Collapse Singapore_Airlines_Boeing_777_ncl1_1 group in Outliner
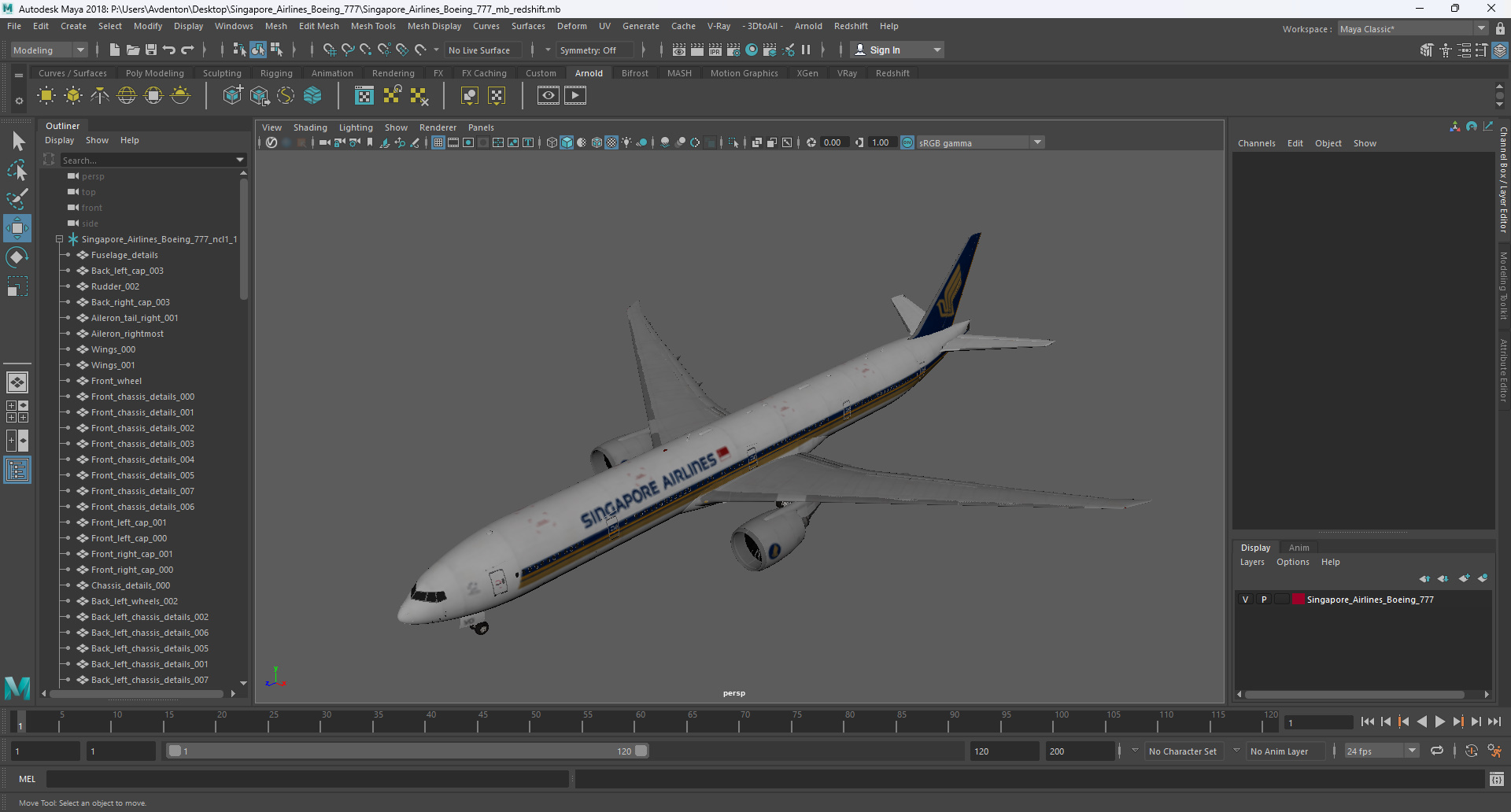 59,239
